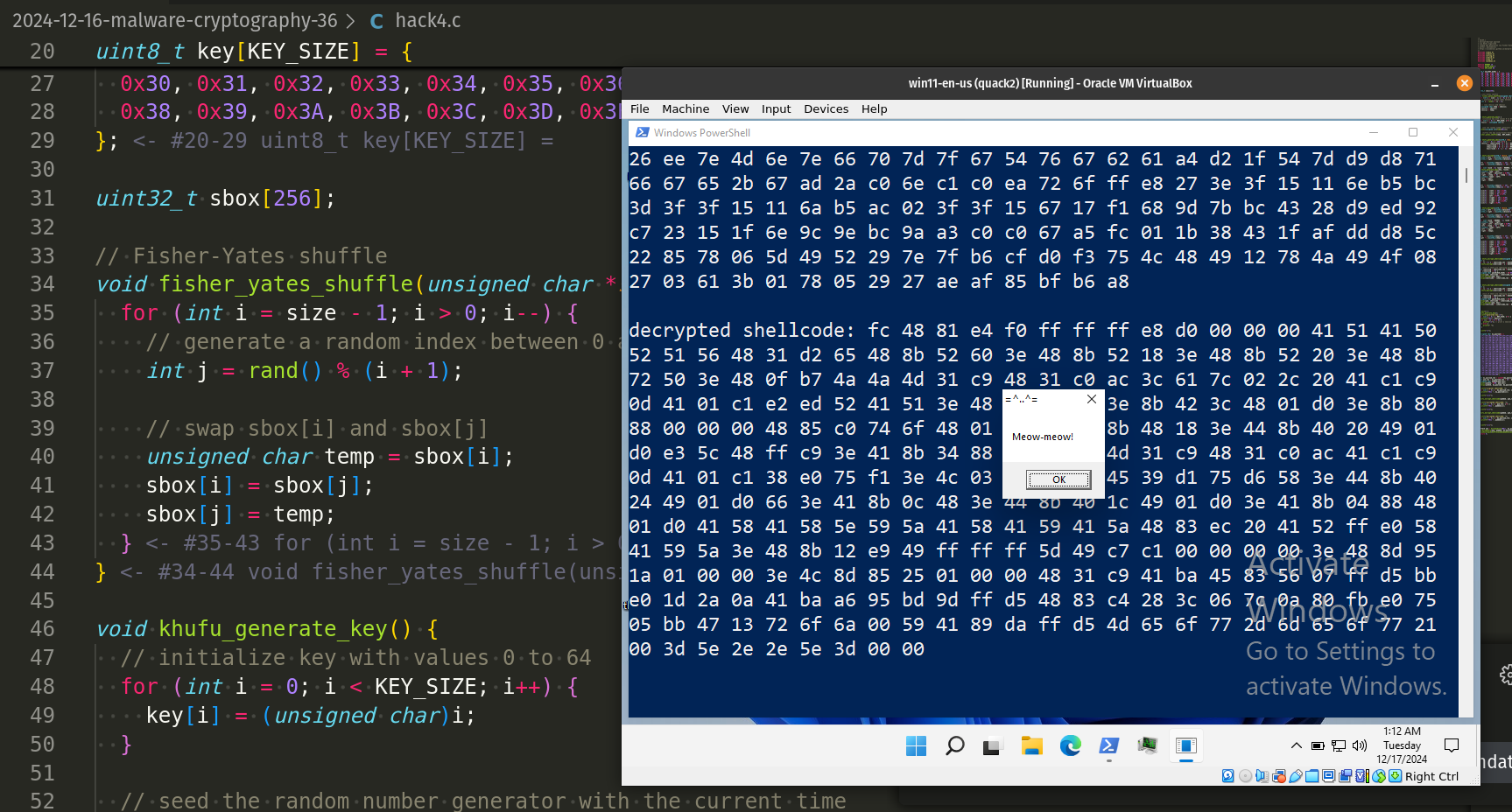Launch File Explorer from the taskbar

click(x=1032, y=745)
